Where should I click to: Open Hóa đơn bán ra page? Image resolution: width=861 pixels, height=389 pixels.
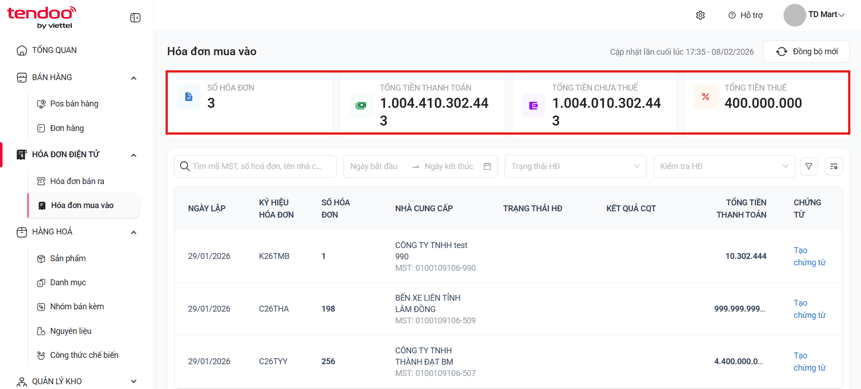click(77, 181)
